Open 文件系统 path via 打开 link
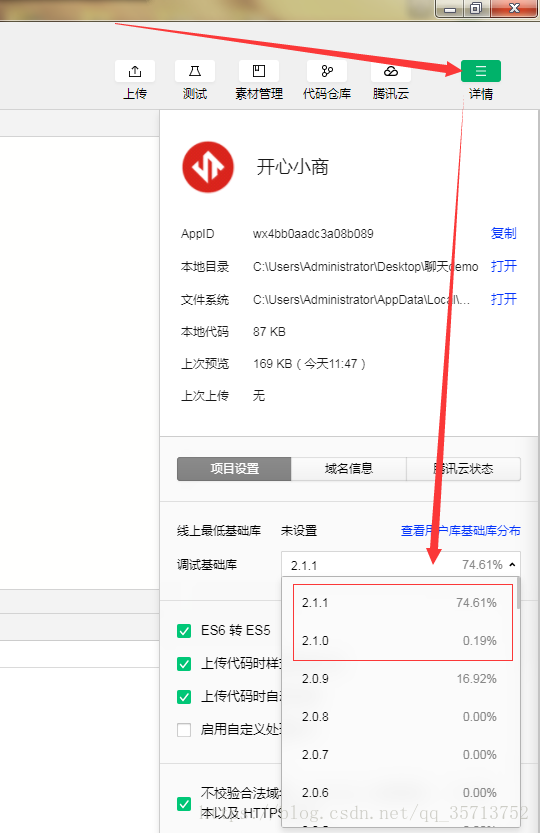The width and height of the screenshot is (540, 833). coord(503,299)
